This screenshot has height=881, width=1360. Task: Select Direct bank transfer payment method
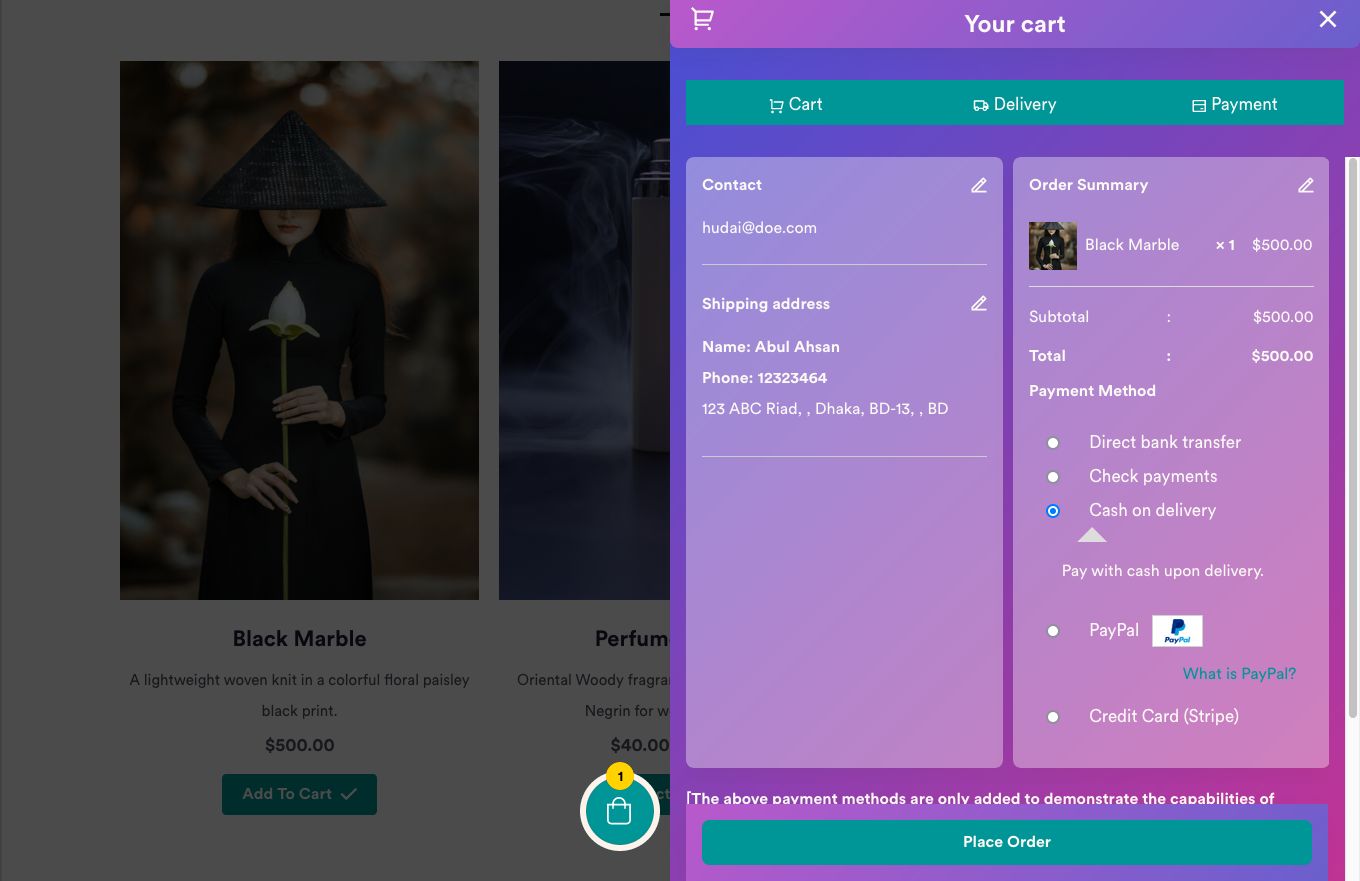(x=1053, y=442)
